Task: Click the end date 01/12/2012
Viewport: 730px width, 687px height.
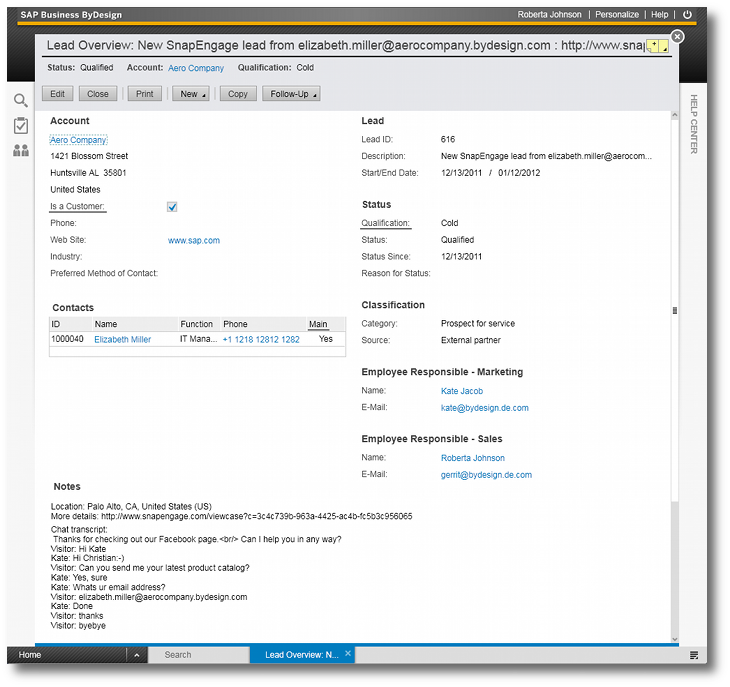Action: 519,173
